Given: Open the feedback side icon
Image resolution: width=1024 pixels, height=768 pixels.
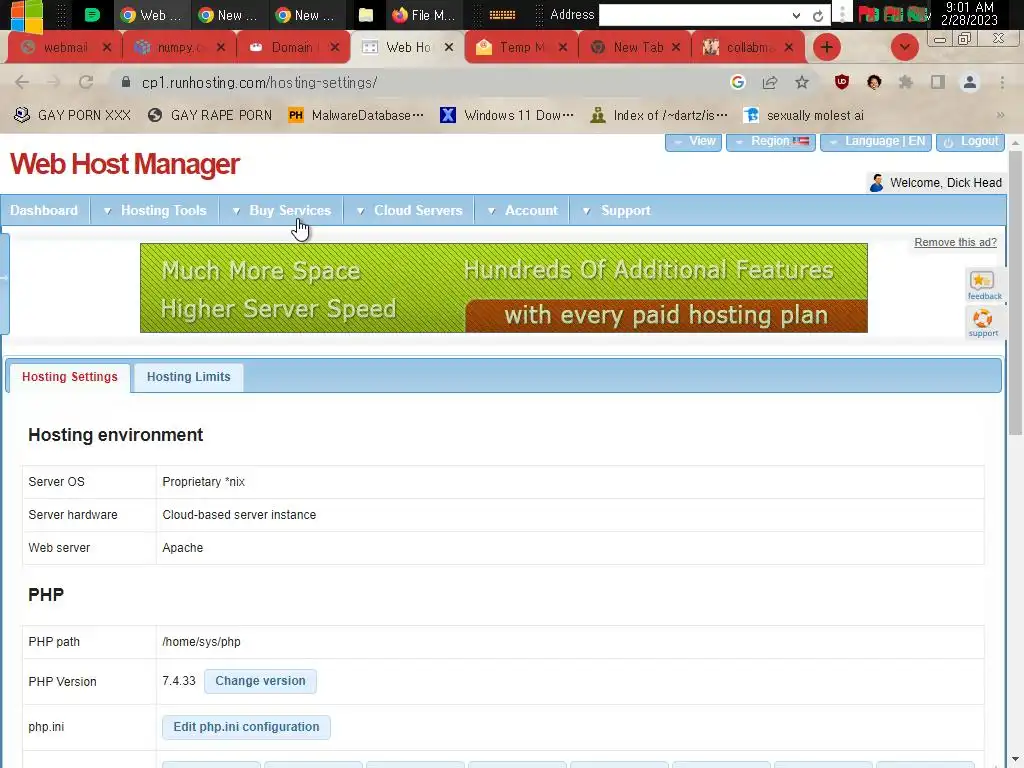Looking at the screenshot, I should [x=984, y=285].
